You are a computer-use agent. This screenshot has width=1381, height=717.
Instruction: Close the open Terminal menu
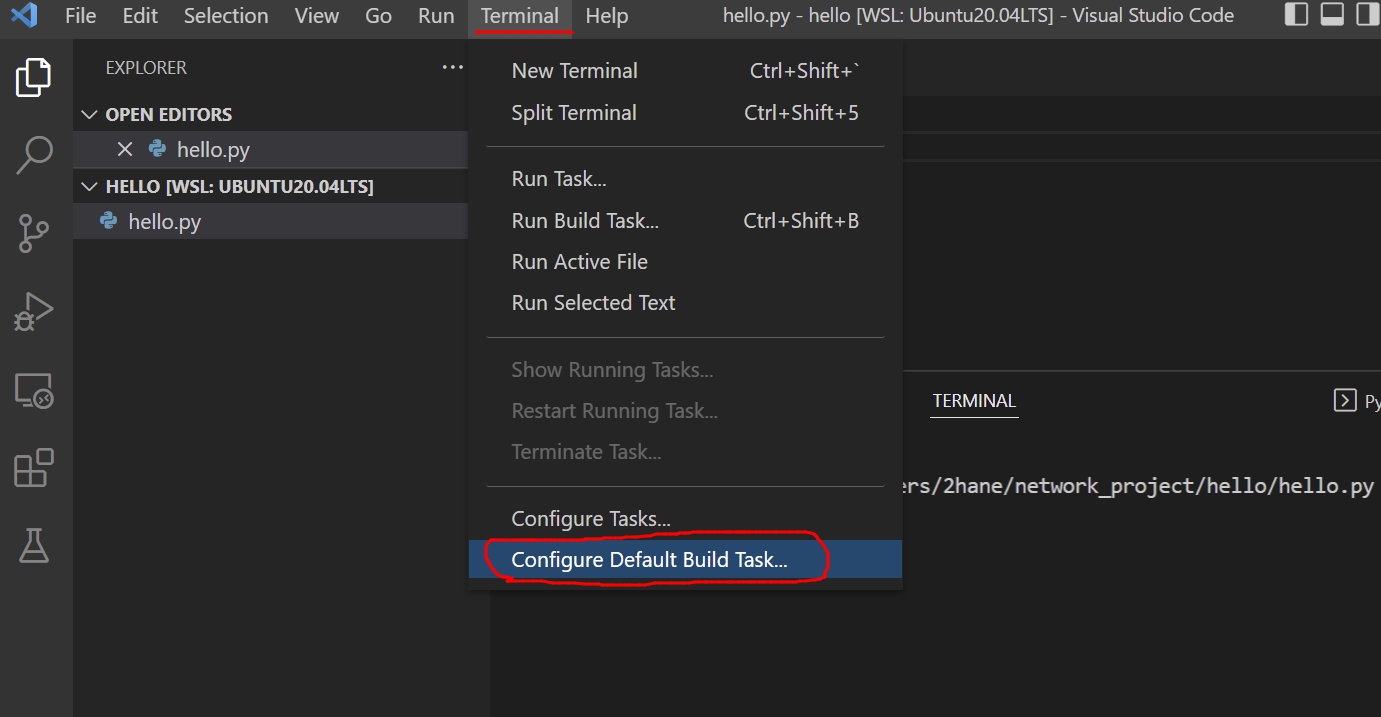pos(520,16)
